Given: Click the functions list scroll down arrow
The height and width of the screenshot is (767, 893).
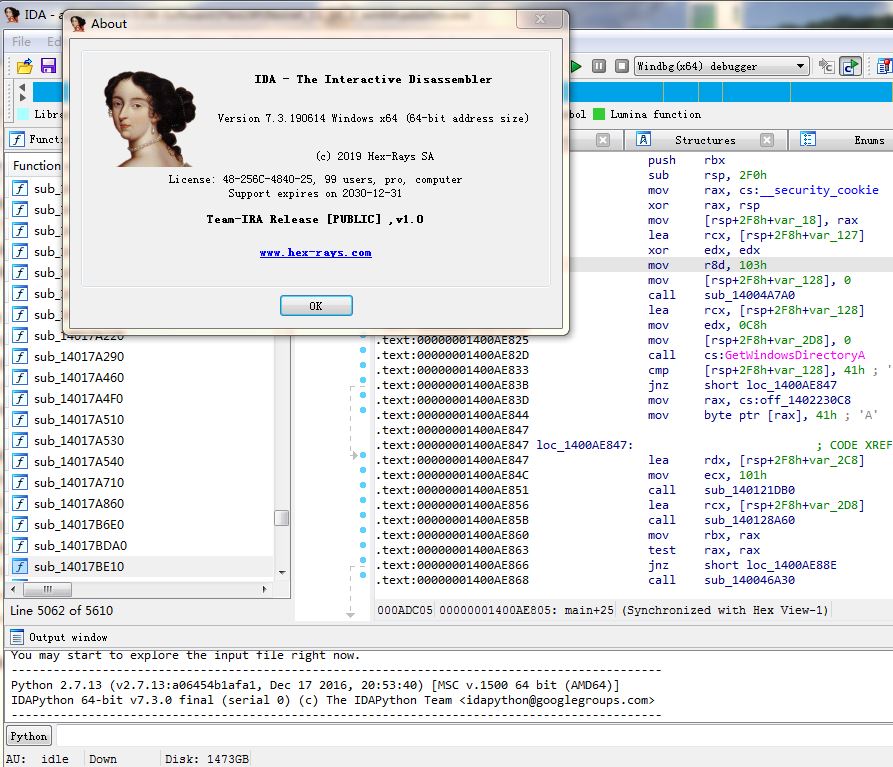Looking at the screenshot, I should pos(282,572).
